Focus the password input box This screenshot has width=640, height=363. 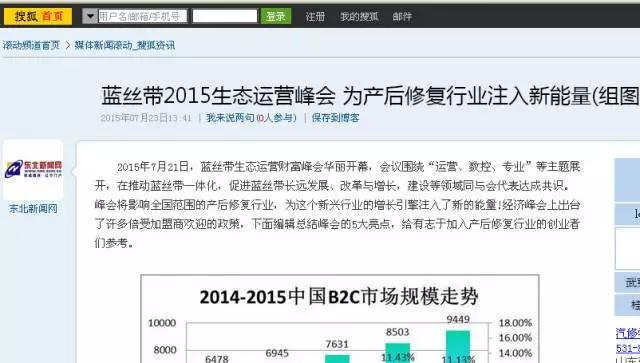point(225,16)
